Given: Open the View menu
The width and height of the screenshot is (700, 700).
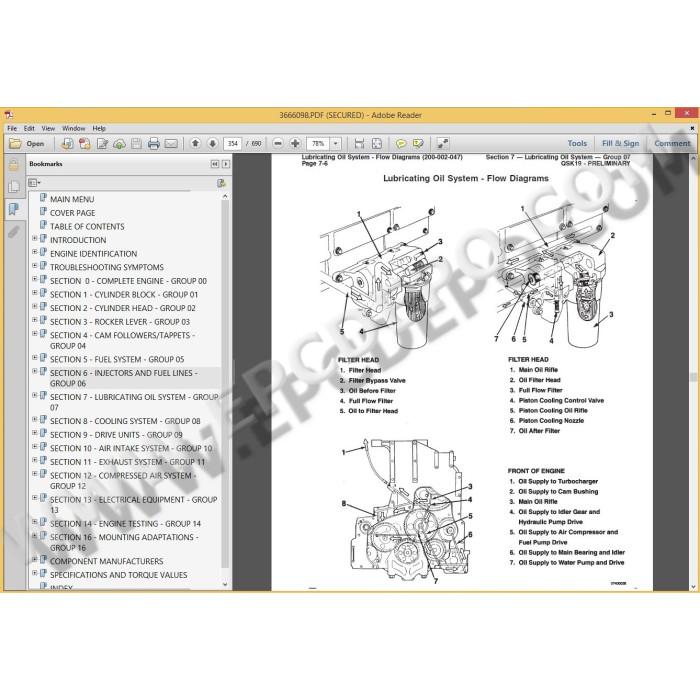Looking at the screenshot, I should pyautogui.click(x=48, y=128).
